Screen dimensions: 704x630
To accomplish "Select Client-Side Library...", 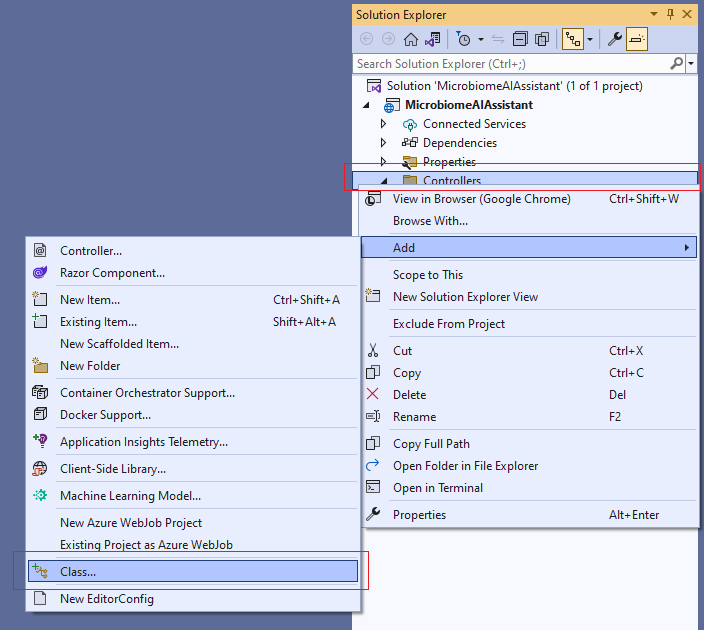I will pyautogui.click(x=193, y=468).
